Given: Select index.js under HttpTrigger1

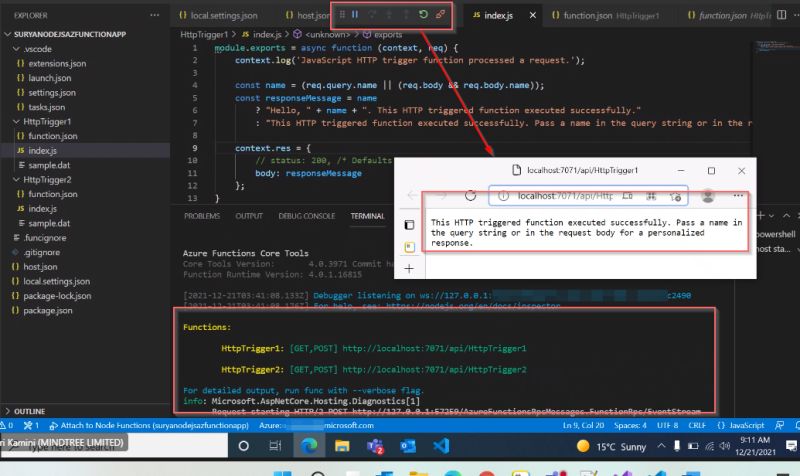Looking at the screenshot, I should tap(42, 151).
